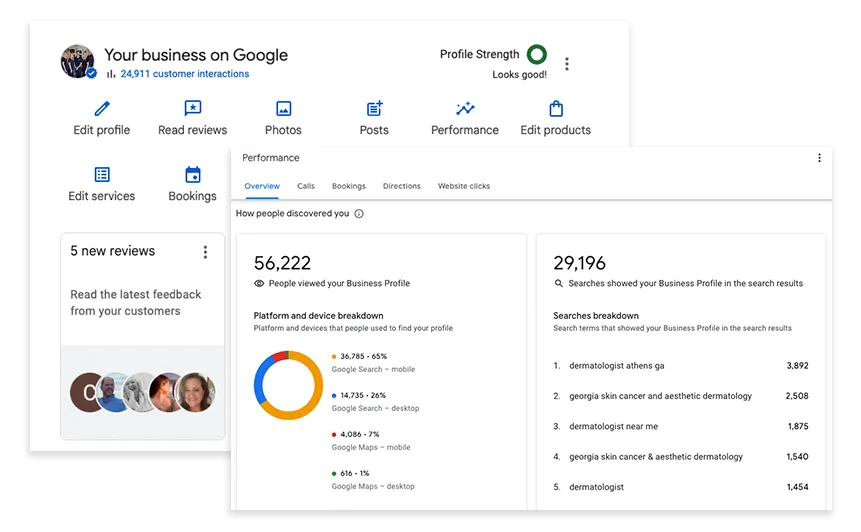This screenshot has width=861, height=532.
Task: Open three-dot menu next to Profile Strength
Action: [567, 64]
